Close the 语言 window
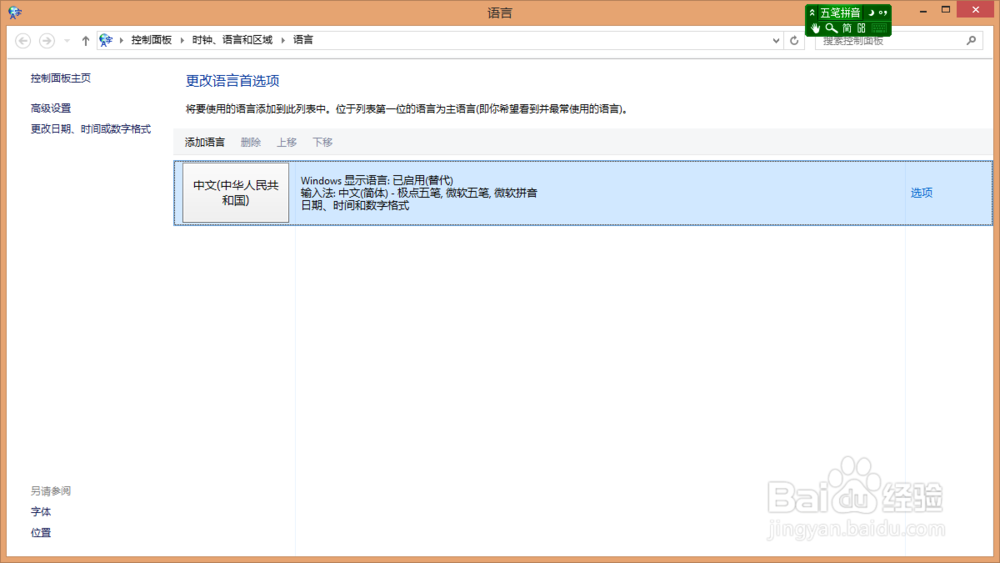The image size is (1000, 563). click(976, 10)
